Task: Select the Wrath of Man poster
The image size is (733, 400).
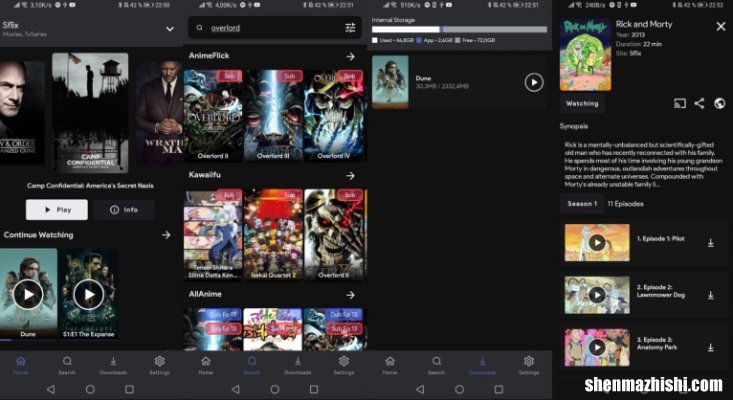Action: pyautogui.click(x=159, y=113)
